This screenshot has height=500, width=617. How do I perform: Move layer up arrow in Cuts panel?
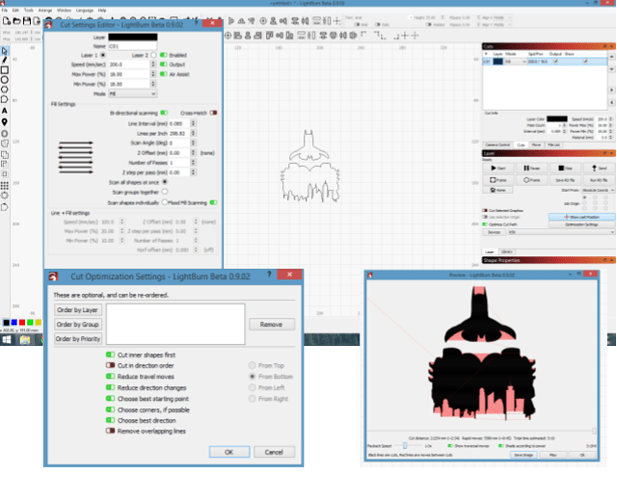(611, 57)
